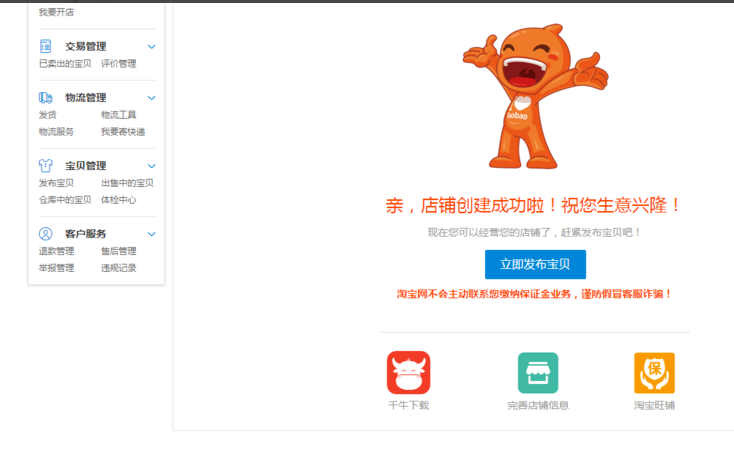Click the 淘宝旺铺 label

[654, 405]
